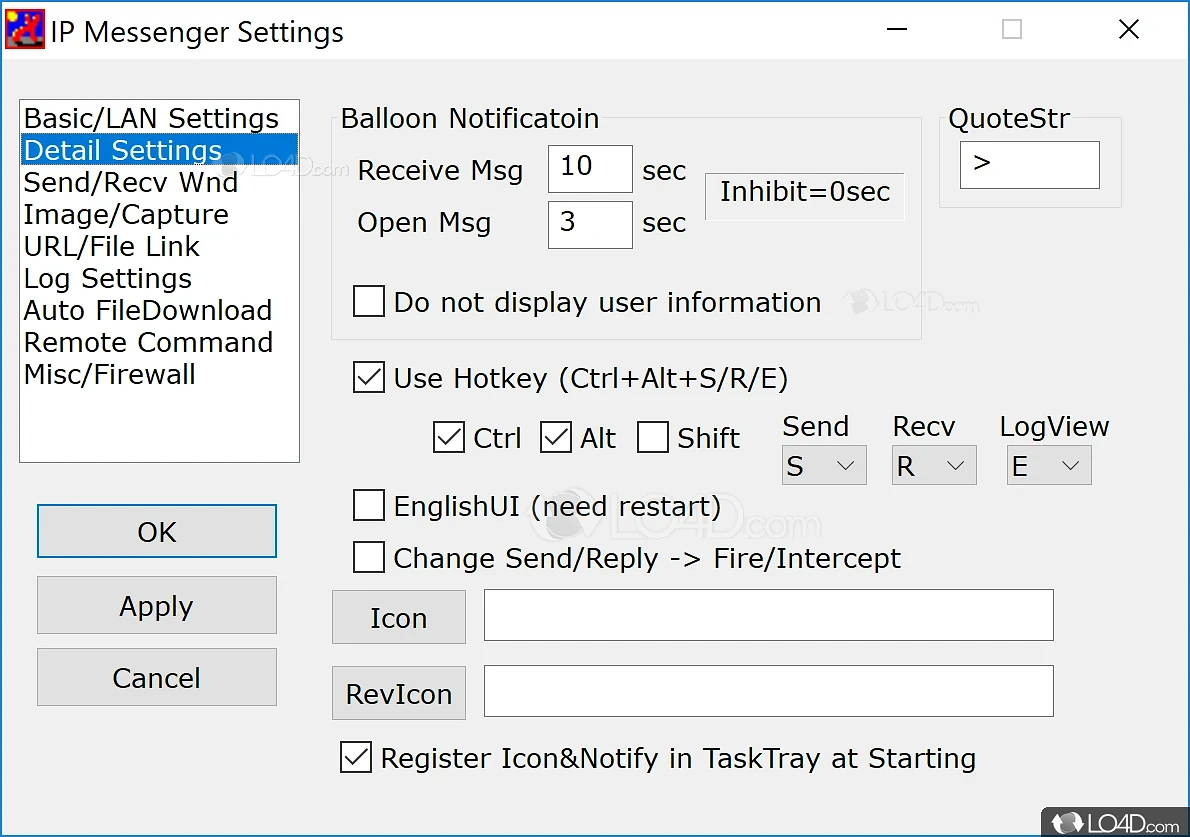Switch to the Log Settings page
This screenshot has width=1190, height=837.
tap(108, 278)
